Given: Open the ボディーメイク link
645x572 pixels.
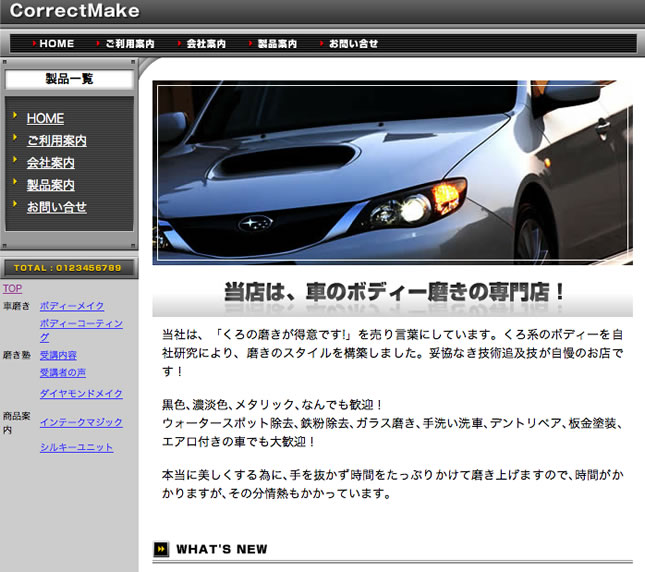Looking at the screenshot, I should click(71, 306).
